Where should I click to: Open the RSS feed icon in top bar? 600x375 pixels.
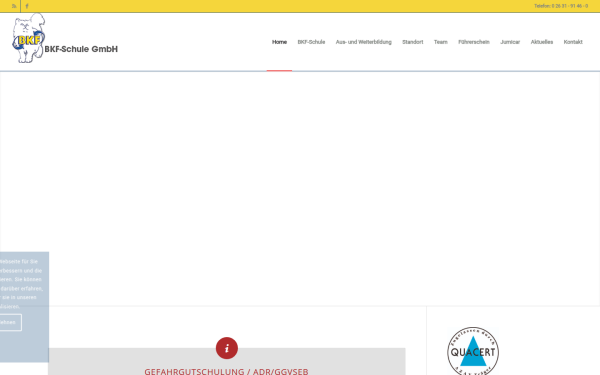point(14,6)
